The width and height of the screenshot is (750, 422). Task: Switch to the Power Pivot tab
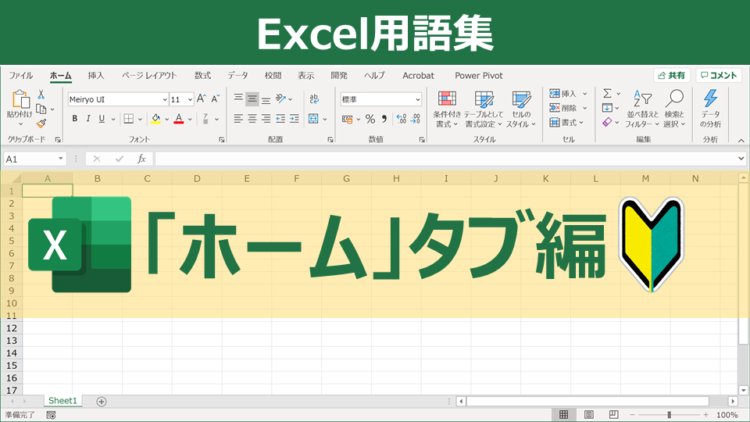point(478,76)
